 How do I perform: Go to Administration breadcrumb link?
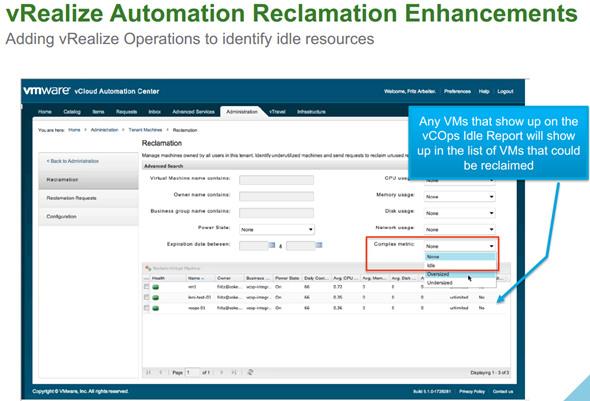(x=104, y=130)
